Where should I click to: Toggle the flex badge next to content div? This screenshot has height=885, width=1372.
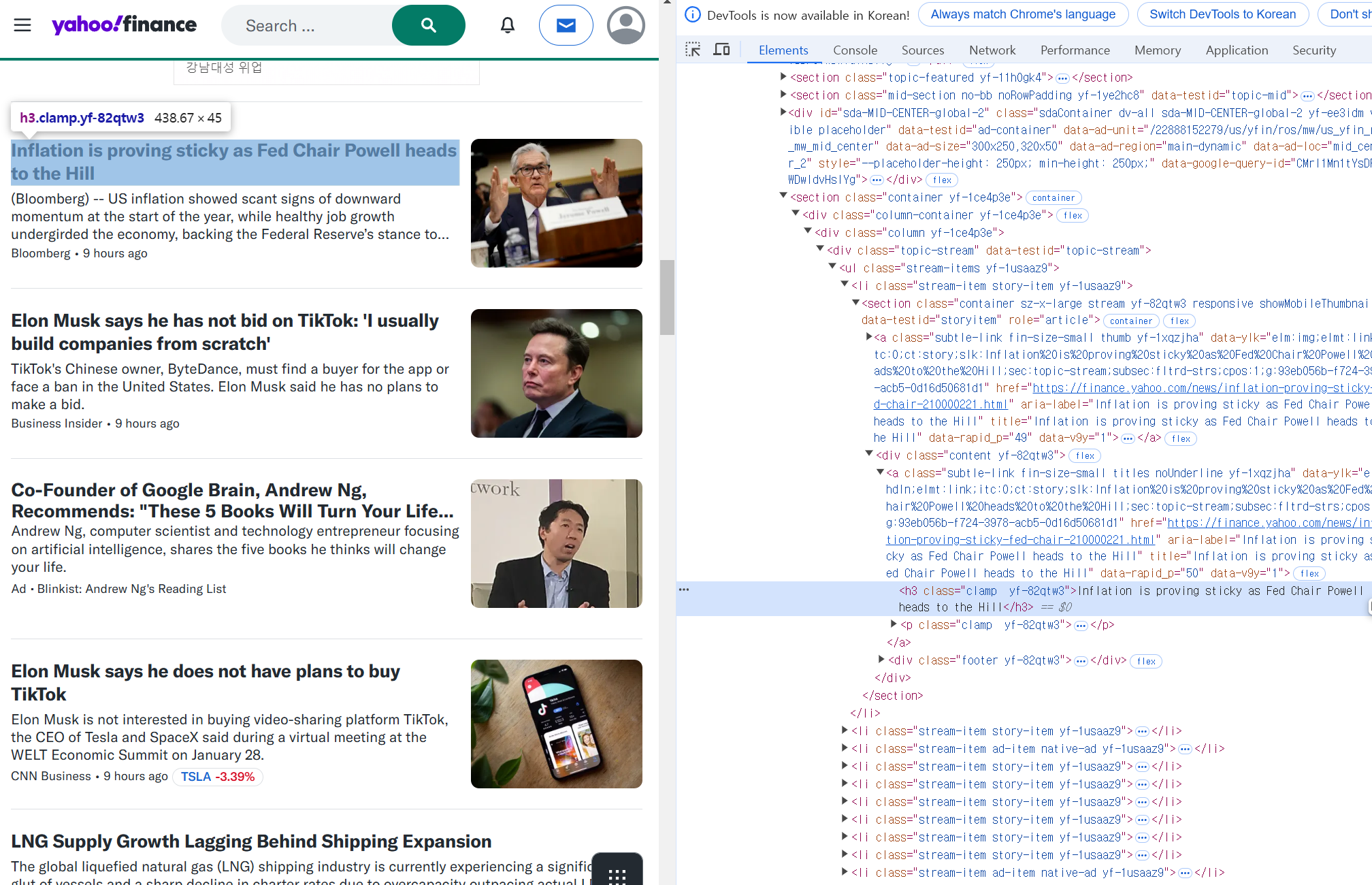point(1085,456)
